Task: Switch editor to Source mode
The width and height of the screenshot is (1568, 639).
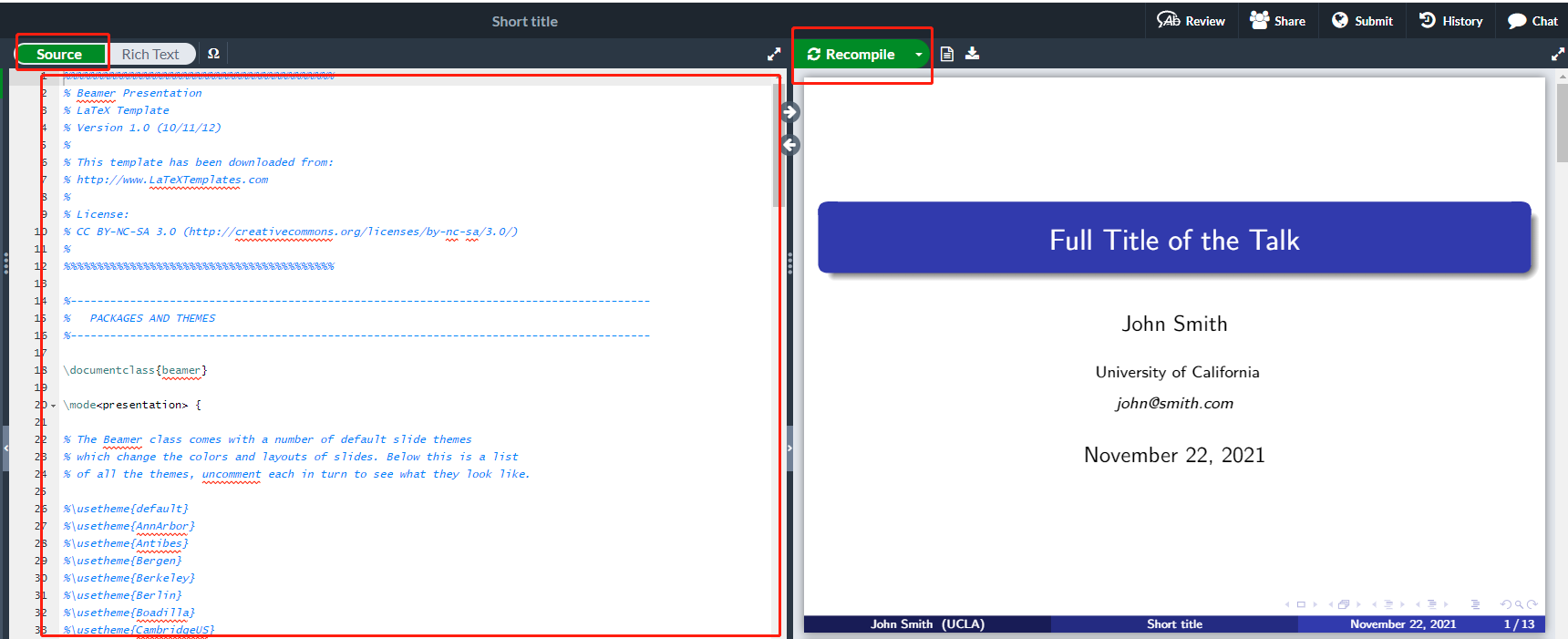Action: coord(59,55)
